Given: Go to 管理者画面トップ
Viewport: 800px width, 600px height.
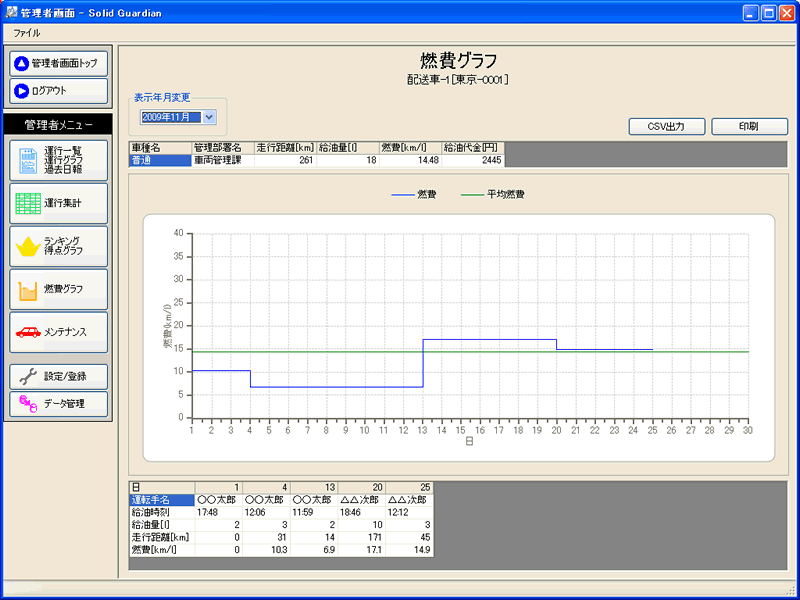Looking at the screenshot, I should pos(59,64).
